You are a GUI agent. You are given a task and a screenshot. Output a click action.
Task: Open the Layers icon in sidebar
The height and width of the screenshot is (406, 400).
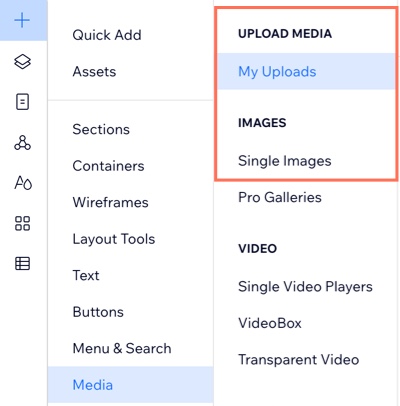tap(22, 61)
